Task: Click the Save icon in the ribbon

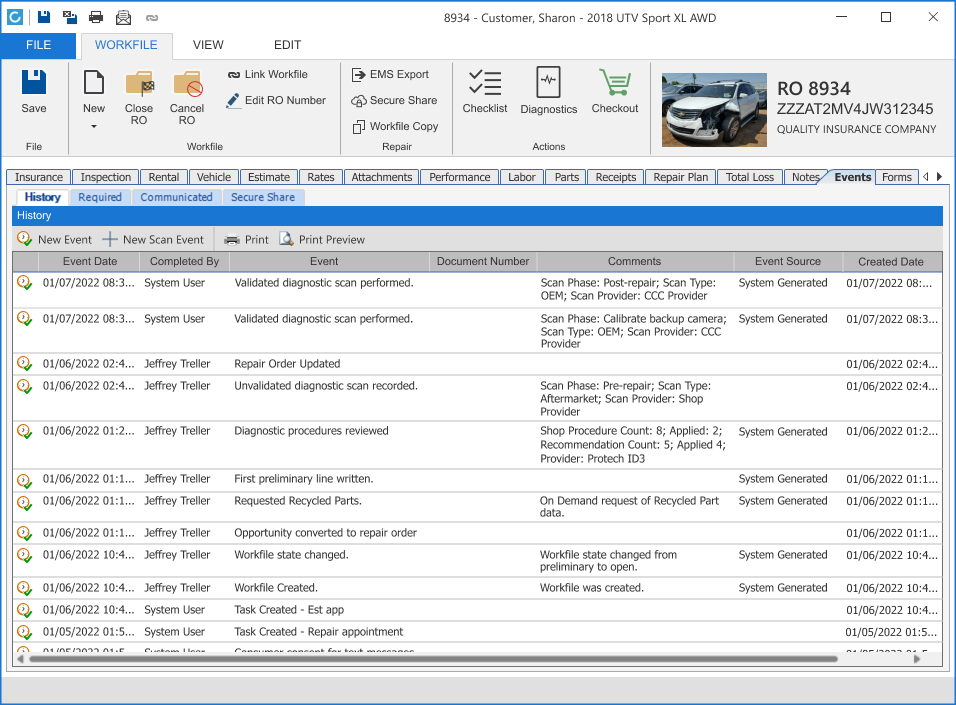Action: 34,82
